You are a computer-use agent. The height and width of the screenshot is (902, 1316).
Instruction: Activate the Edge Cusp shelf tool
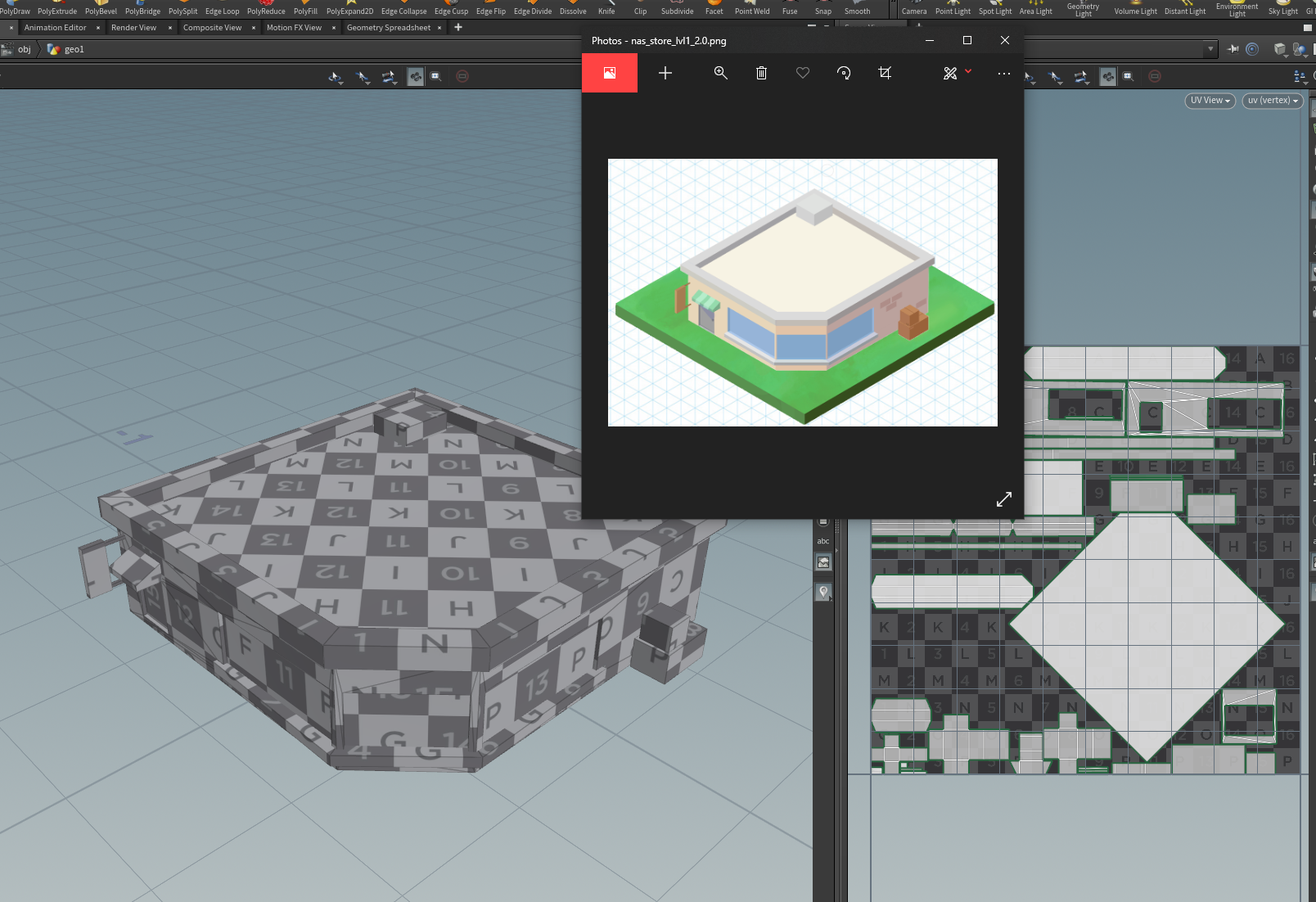pos(451,8)
